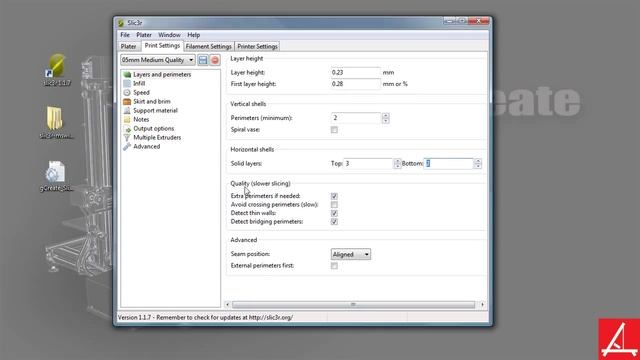
Task: Switch to the Filament Settings tab
Action: click(209, 47)
